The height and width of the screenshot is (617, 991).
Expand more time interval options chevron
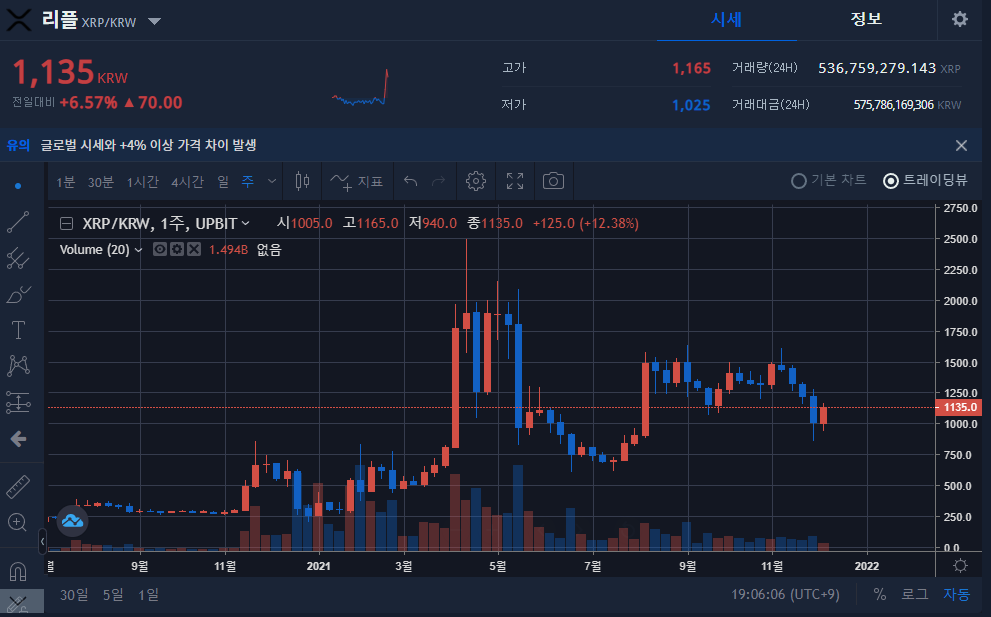[x=272, y=181]
